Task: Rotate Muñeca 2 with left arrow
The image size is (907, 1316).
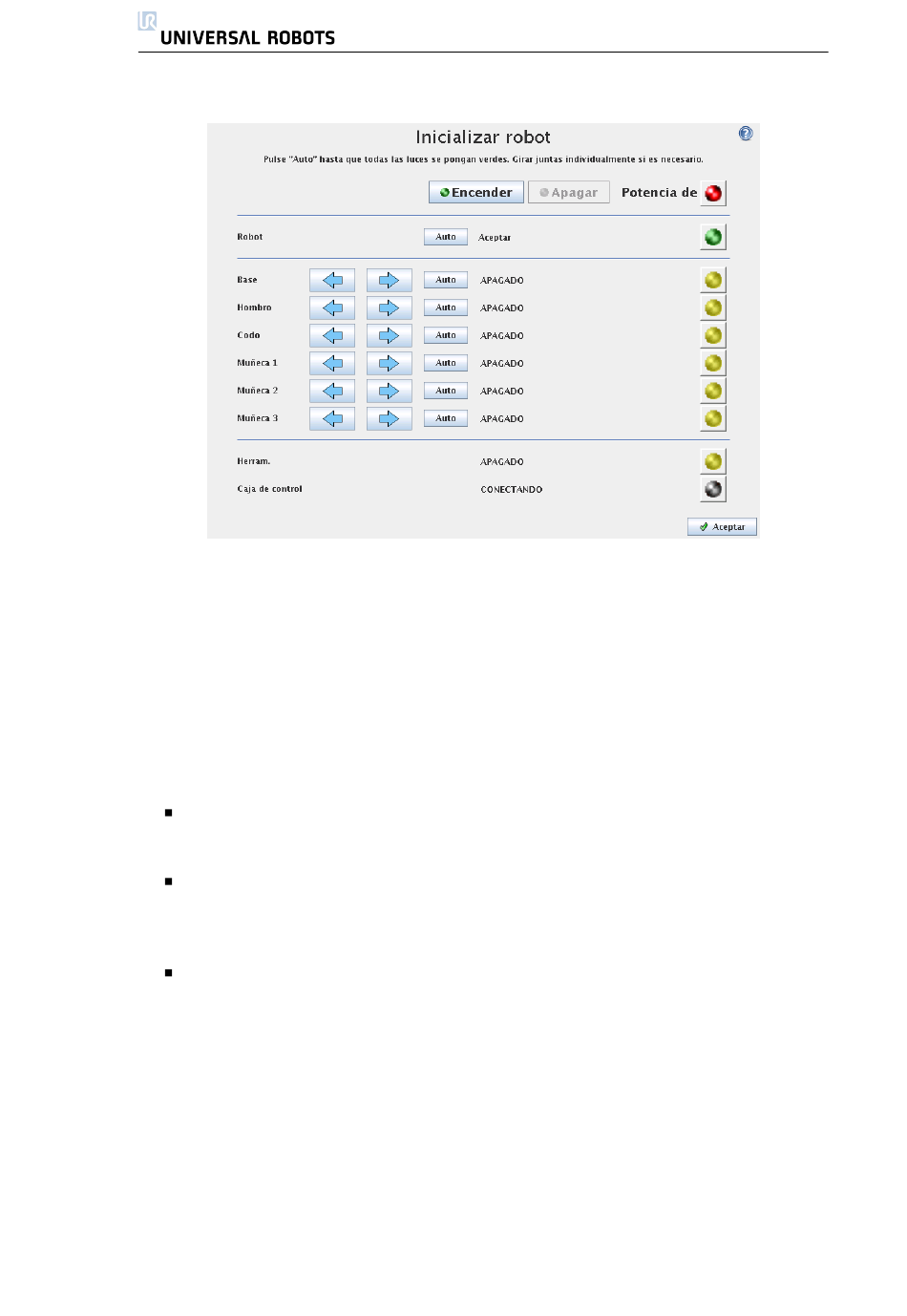Action: [x=332, y=391]
